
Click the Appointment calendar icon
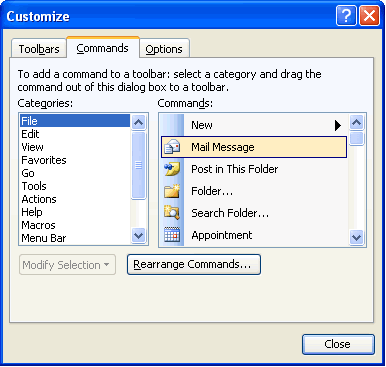pos(172,235)
